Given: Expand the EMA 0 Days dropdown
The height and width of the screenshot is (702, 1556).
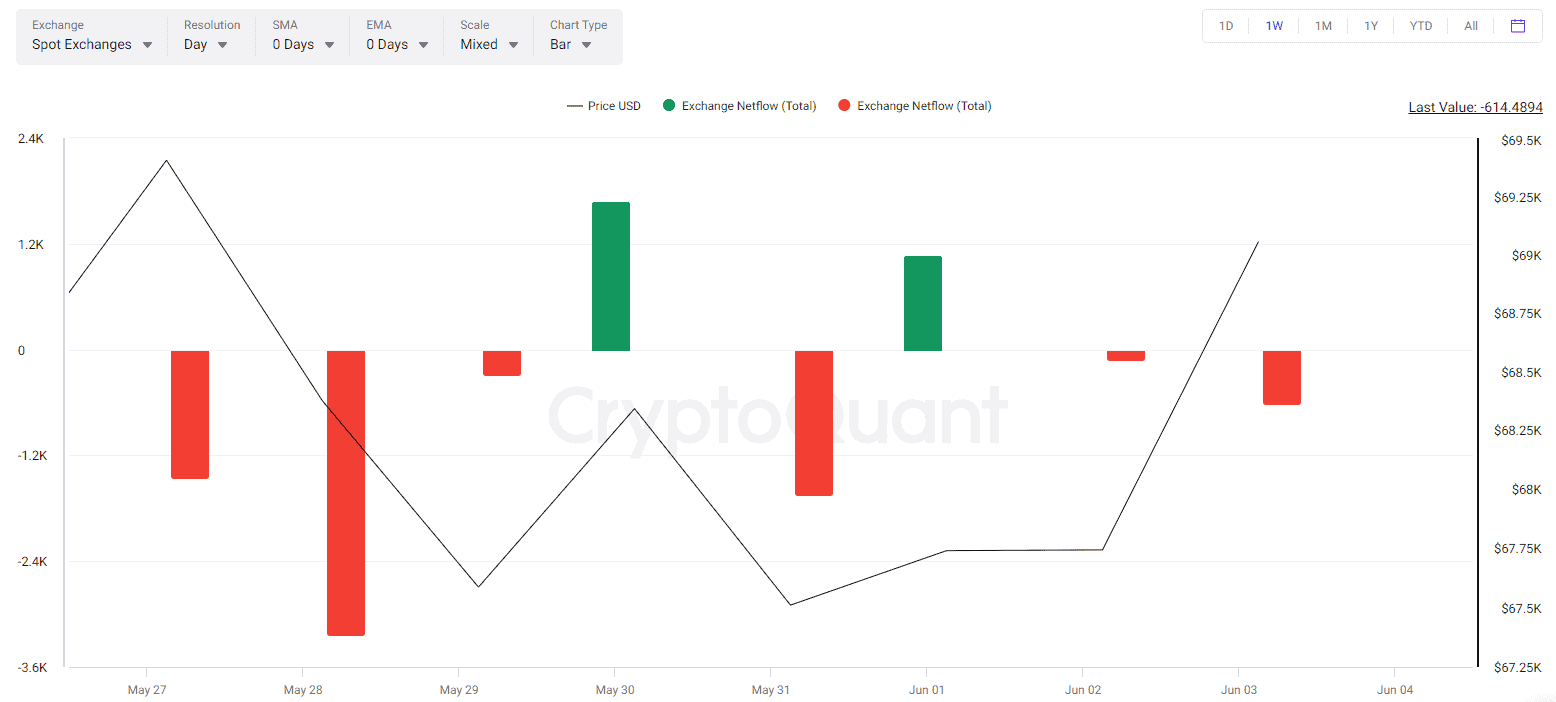Looking at the screenshot, I should tap(397, 44).
